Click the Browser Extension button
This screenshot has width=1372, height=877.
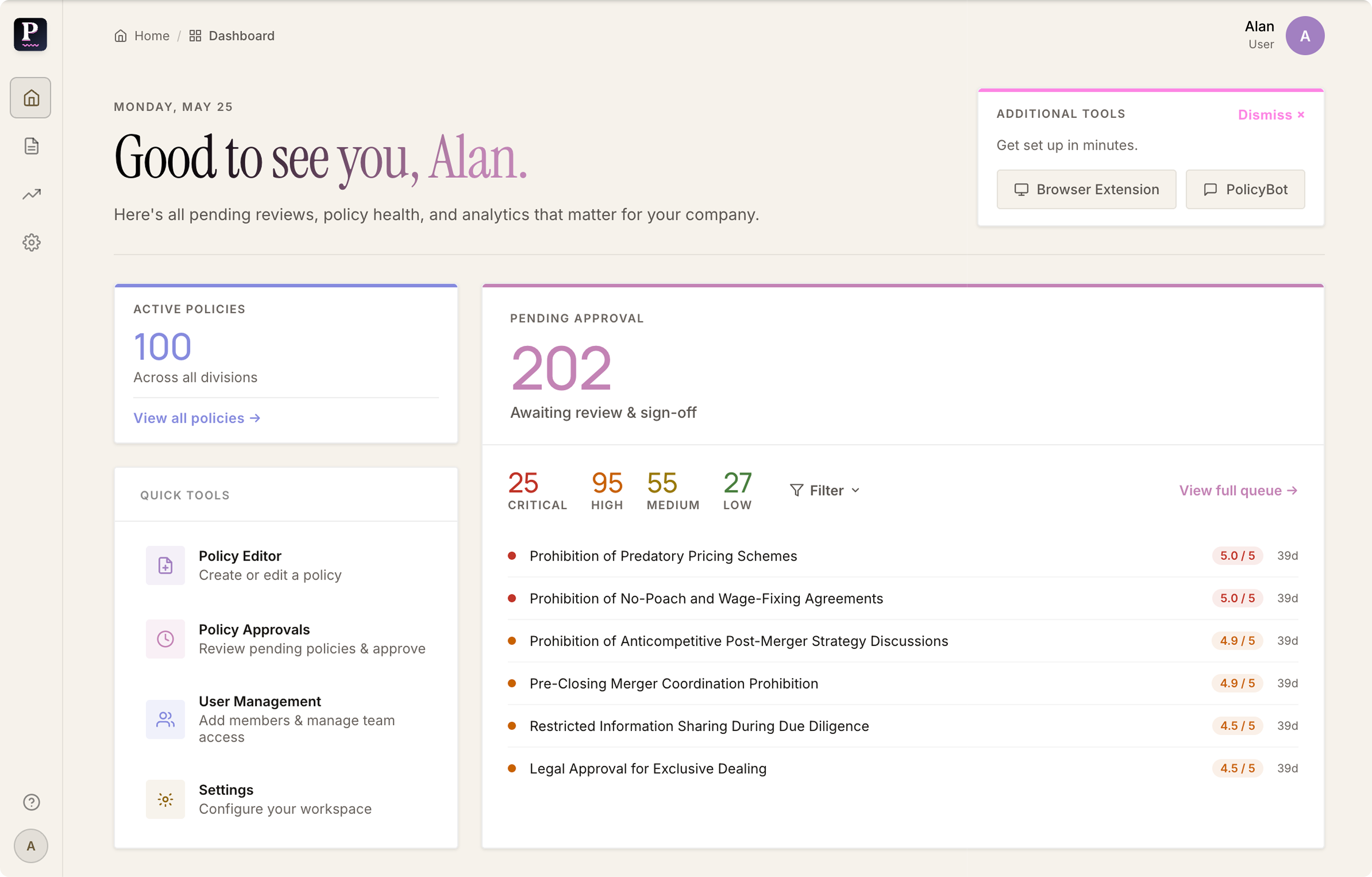[x=1086, y=189]
